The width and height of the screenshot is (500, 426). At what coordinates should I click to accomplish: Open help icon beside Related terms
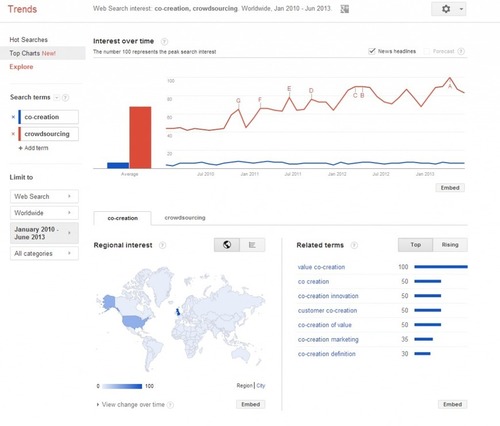point(354,245)
